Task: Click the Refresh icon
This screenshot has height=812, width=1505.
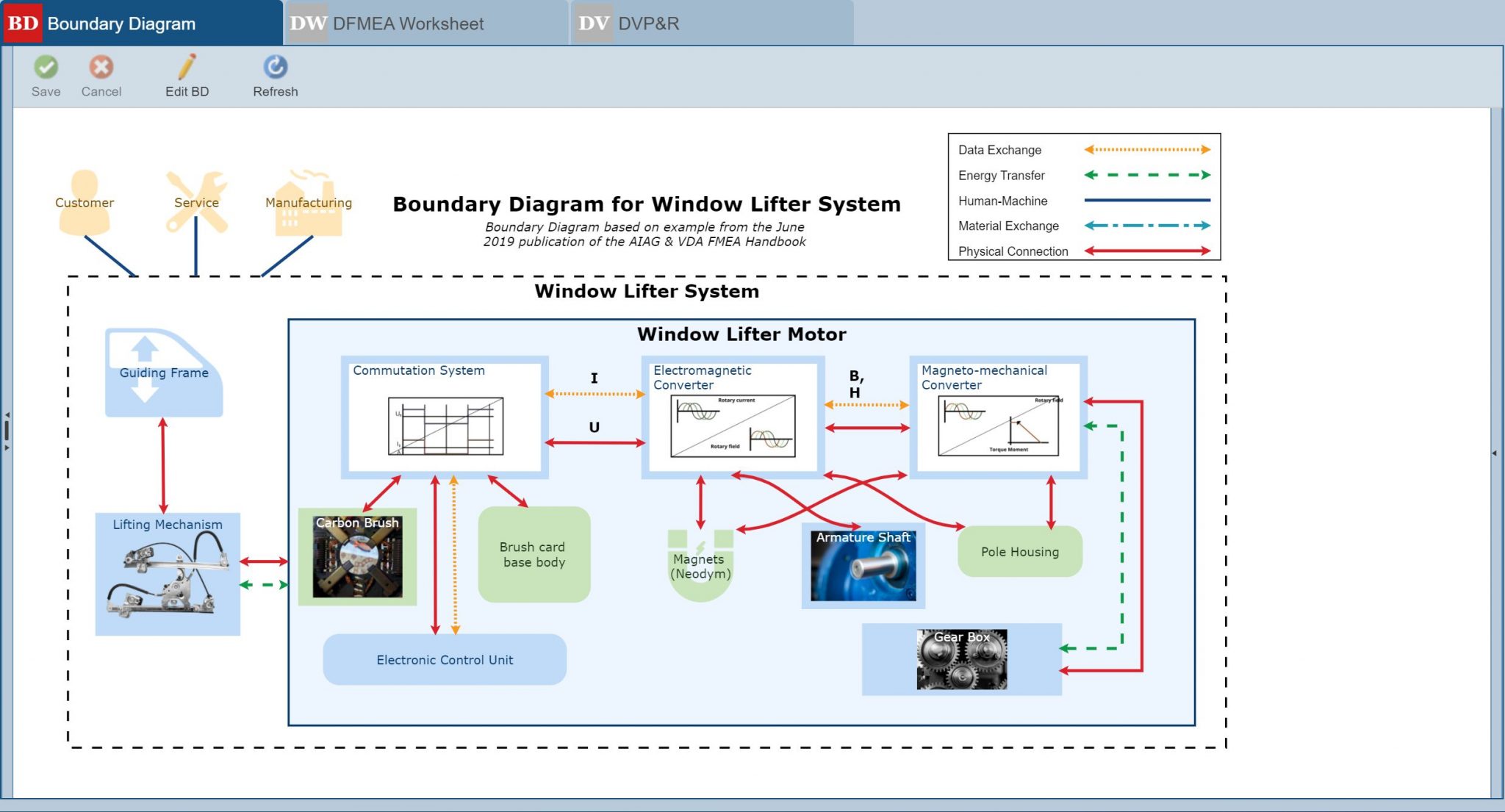Action: tap(275, 68)
